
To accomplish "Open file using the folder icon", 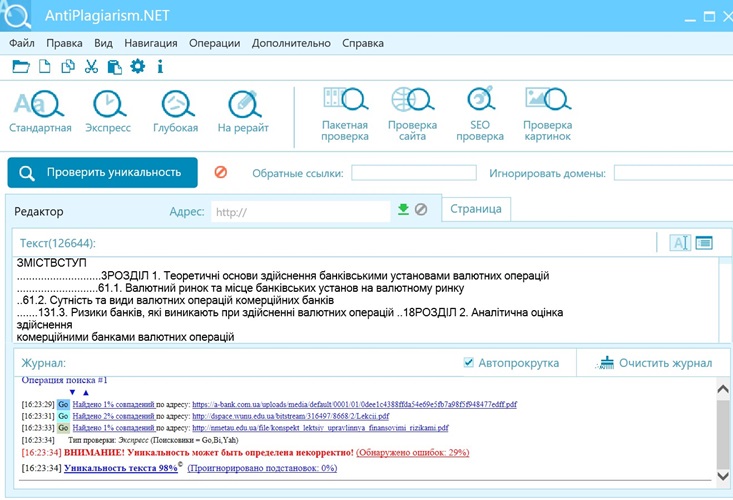I will [x=21, y=66].
